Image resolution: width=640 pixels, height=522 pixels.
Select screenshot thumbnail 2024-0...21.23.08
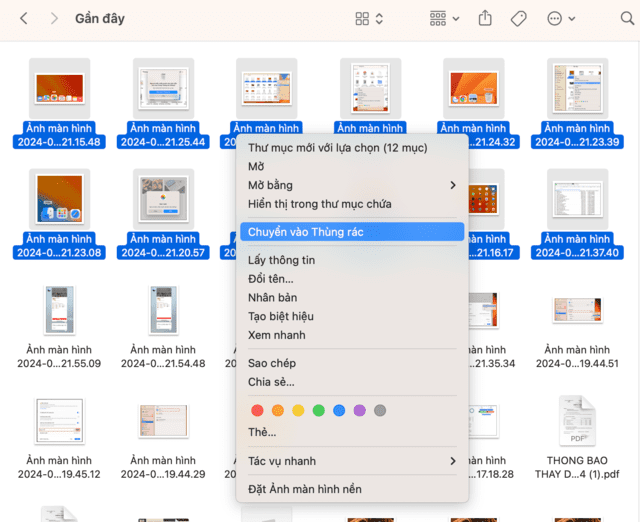point(60,199)
